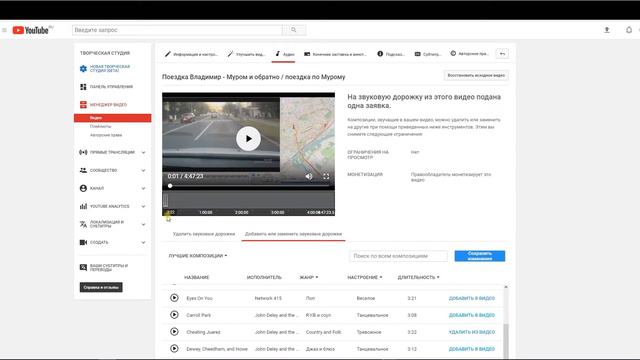Open the Copyright tab

point(469,53)
